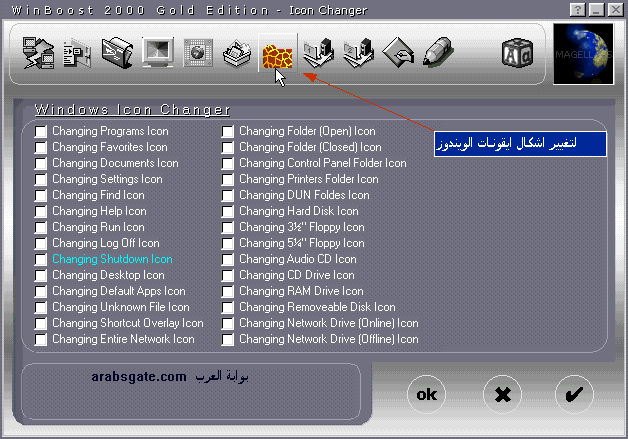The image size is (628, 439).
Task: Tick Changing Network Drive (Offline) Icon checkbox
Action: click(x=227, y=340)
